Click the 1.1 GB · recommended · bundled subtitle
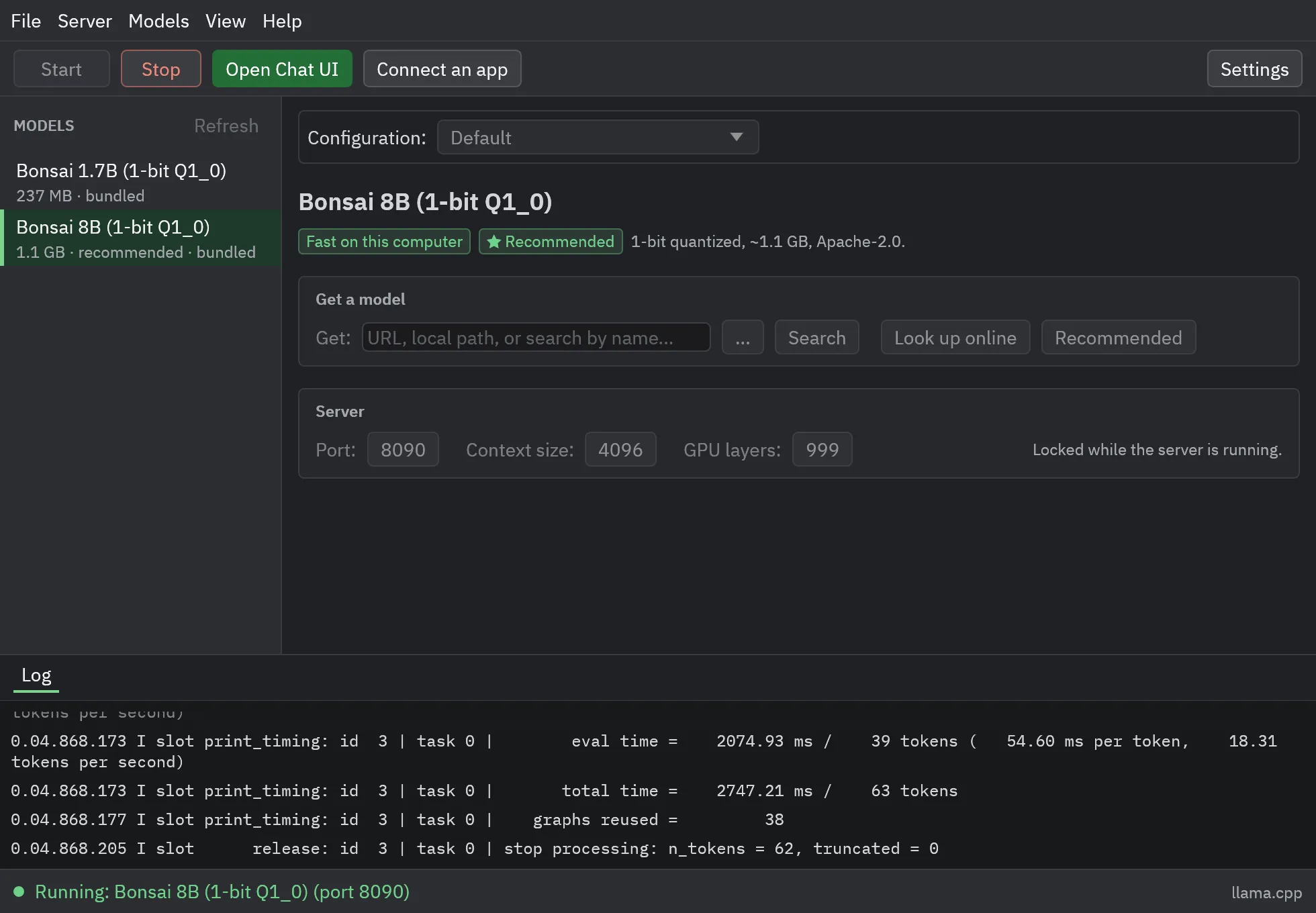This screenshot has width=1316, height=913. 136,252
